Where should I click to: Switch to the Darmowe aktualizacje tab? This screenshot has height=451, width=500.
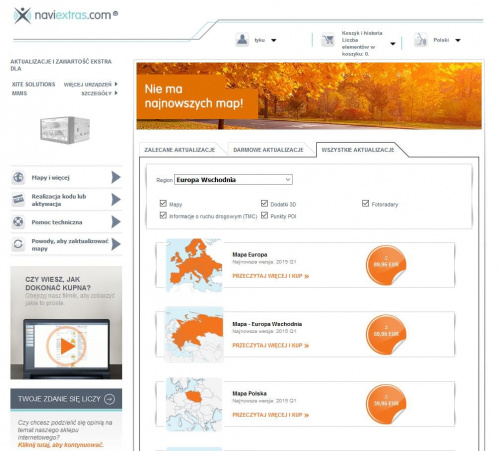tap(268, 150)
